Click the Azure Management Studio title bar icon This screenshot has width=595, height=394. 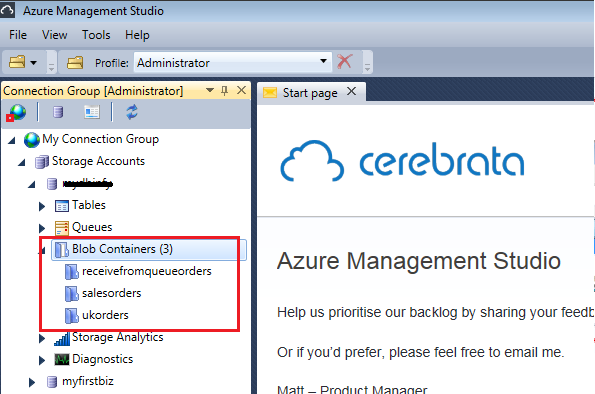pos(7,10)
